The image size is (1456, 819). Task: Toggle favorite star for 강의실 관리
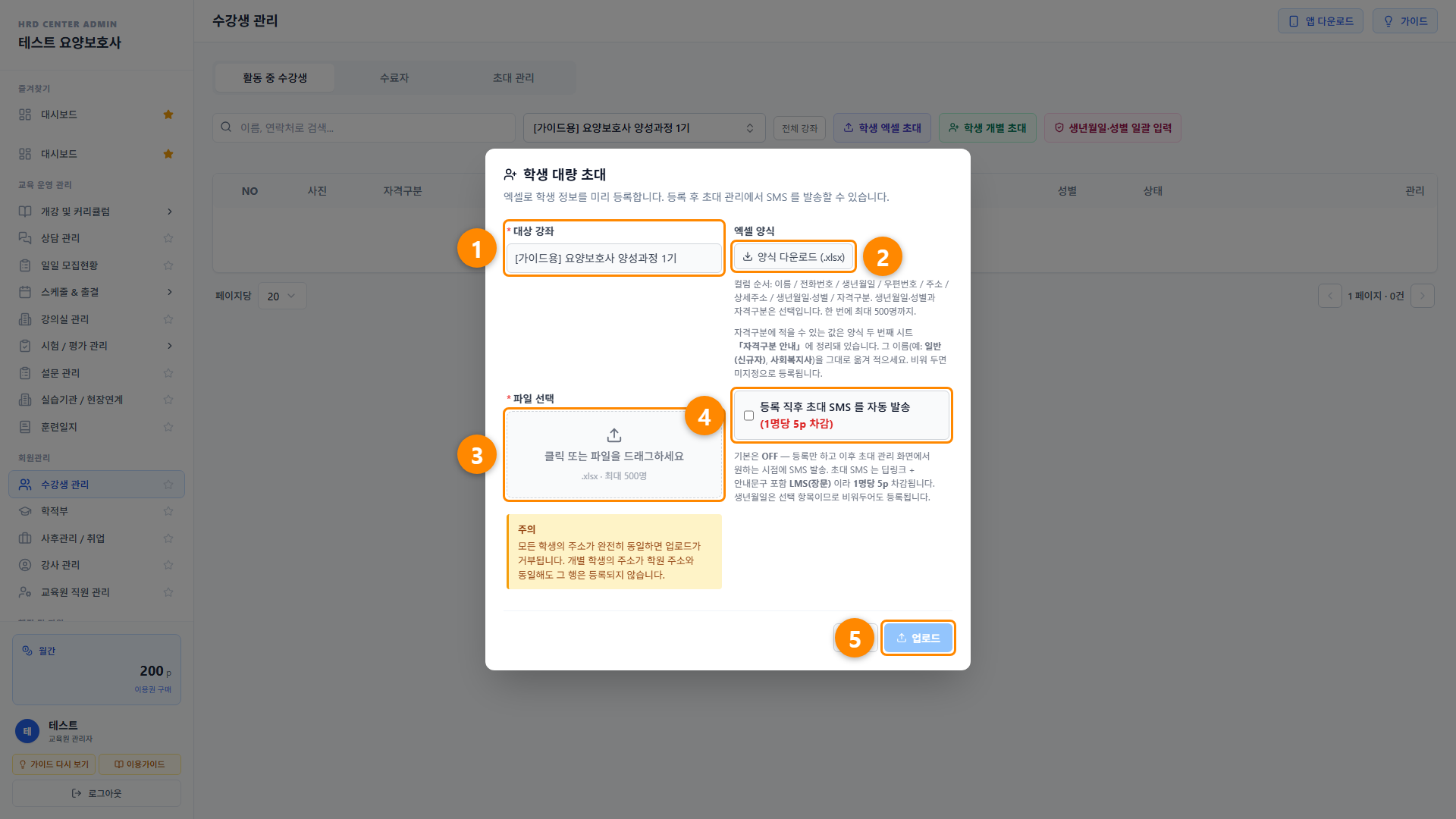coord(168,319)
